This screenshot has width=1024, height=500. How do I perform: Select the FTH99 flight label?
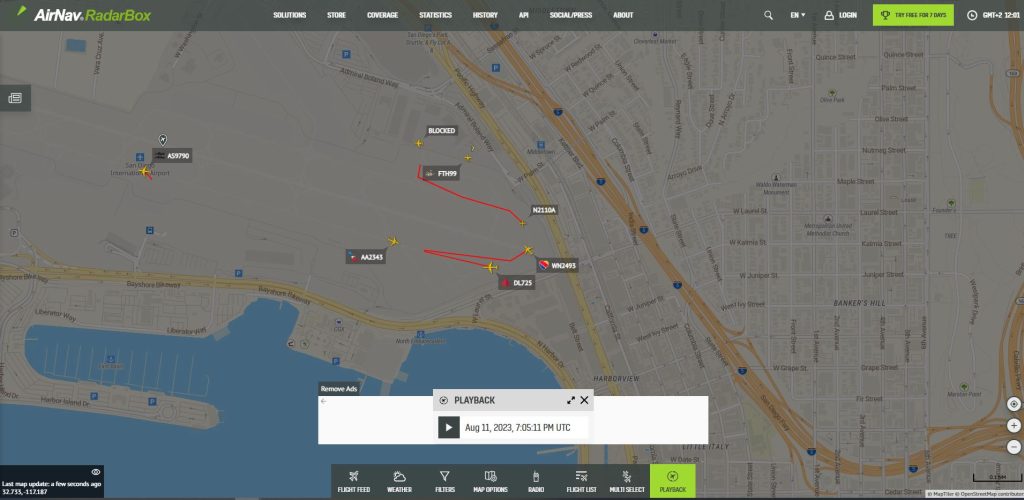[441, 173]
